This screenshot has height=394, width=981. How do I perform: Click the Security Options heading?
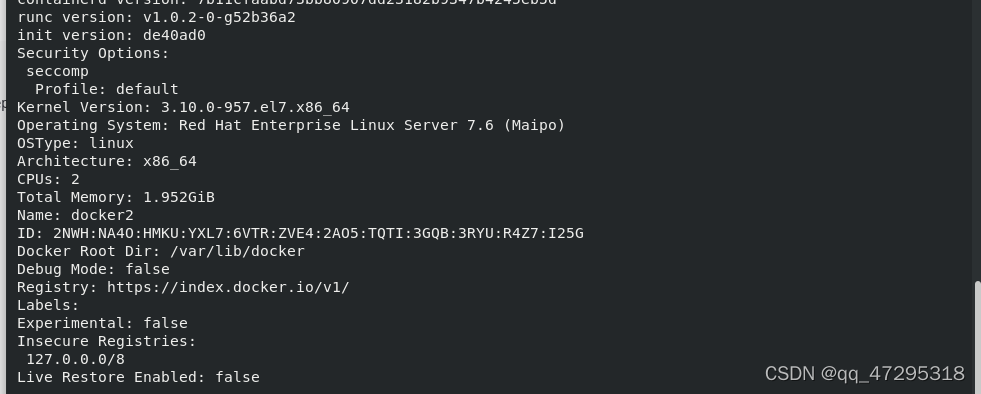(x=93, y=53)
